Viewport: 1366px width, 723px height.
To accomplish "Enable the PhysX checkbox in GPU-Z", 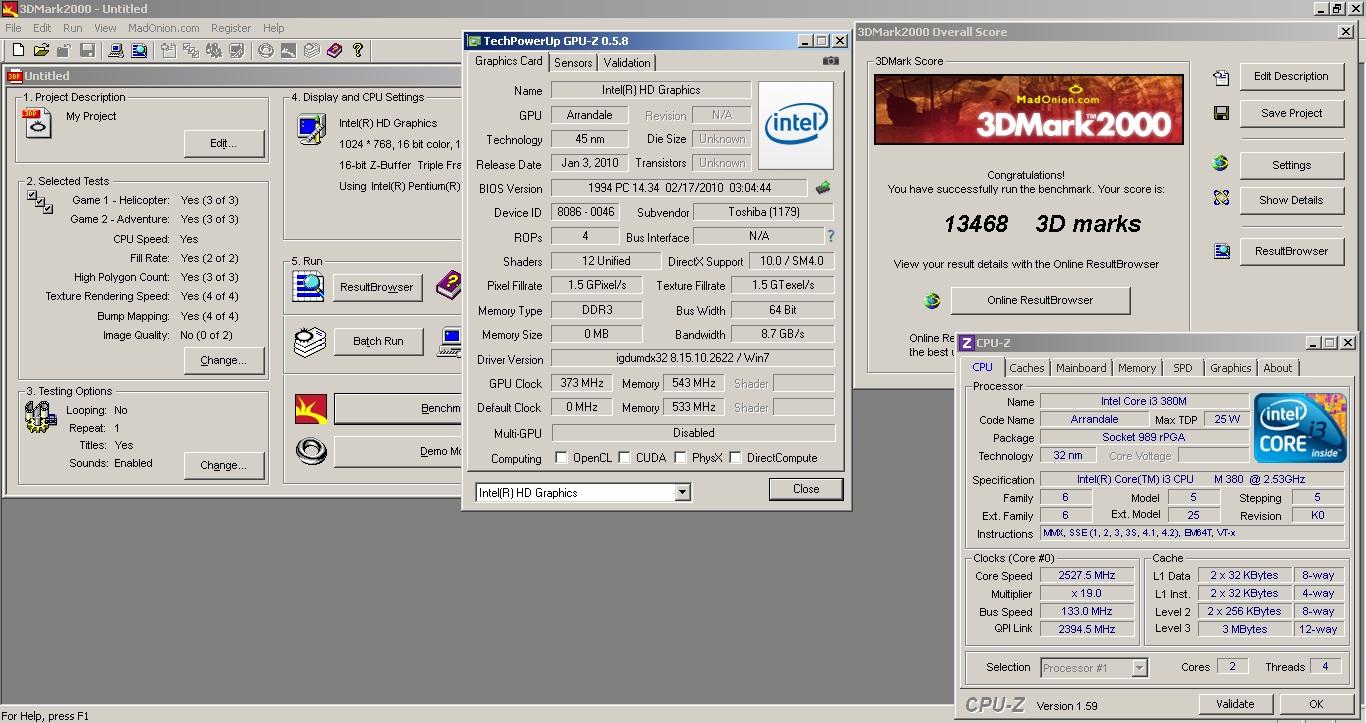I will click(681, 458).
